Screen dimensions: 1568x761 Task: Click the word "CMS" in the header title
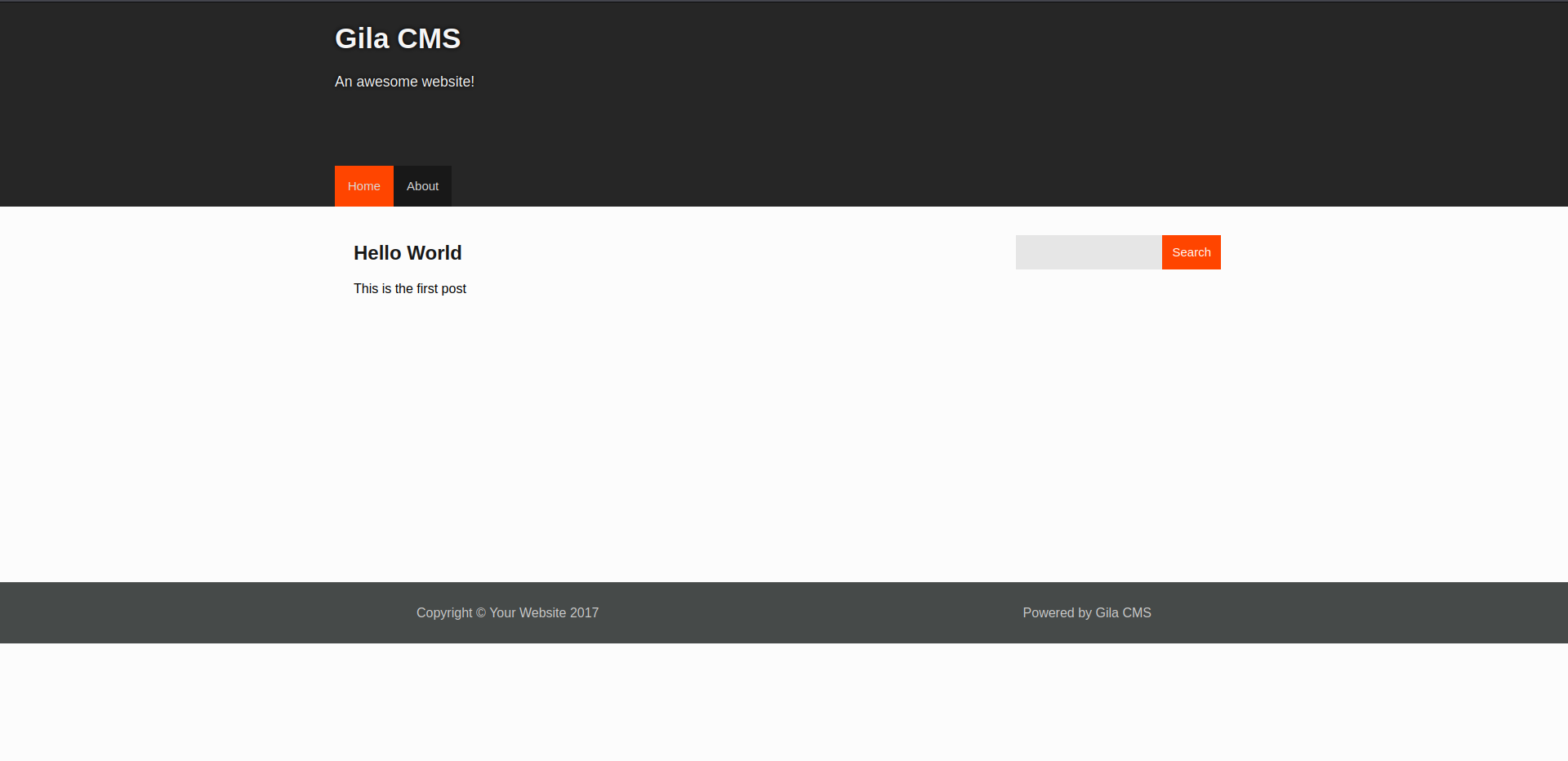pyautogui.click(x=429, y=38)
